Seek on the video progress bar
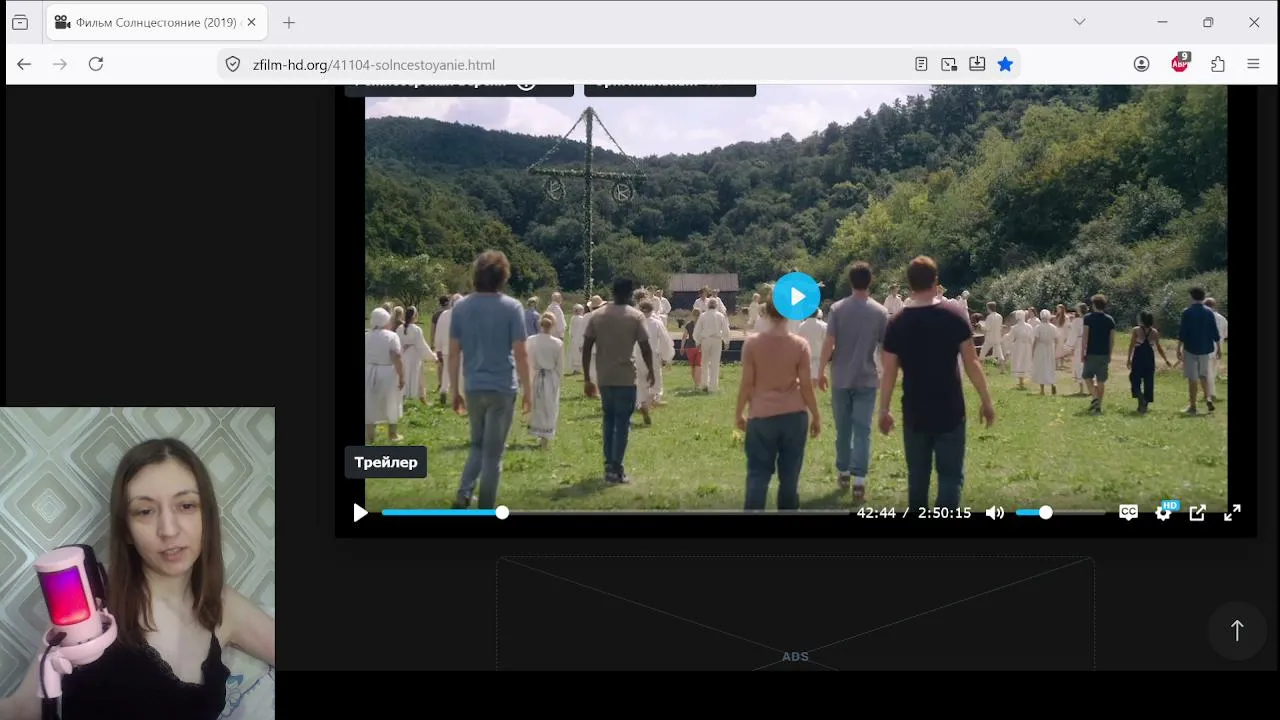The width and height of the screenshot is (1280, 720). (x=615, y=512)
